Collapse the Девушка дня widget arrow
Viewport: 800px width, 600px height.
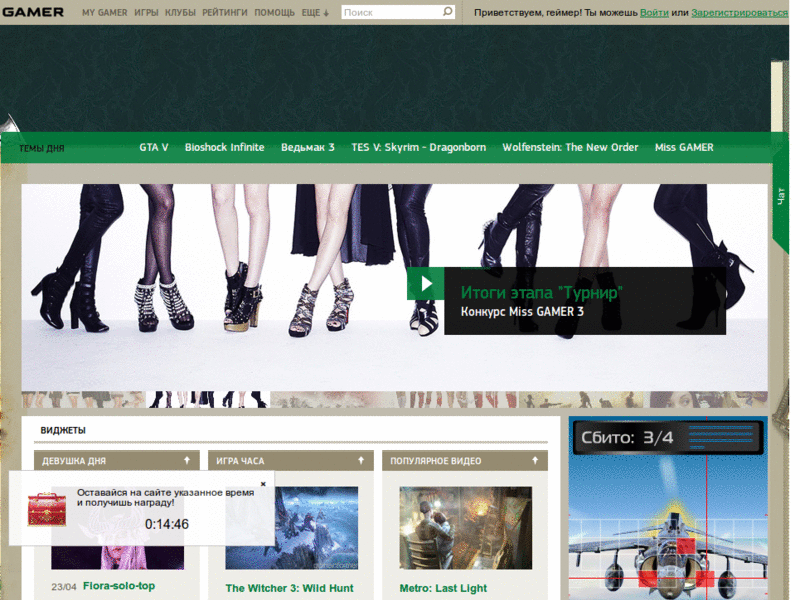187,460
